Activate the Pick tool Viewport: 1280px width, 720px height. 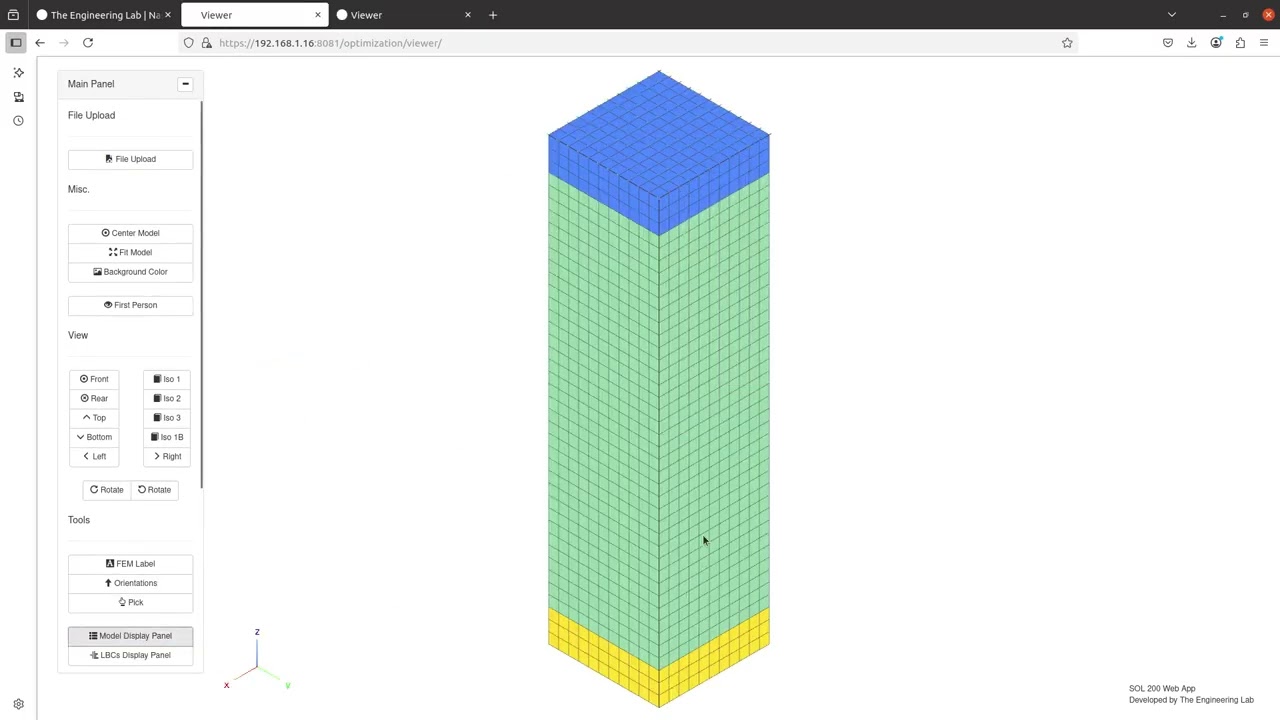pyautogui.click(x=130, y=602)
